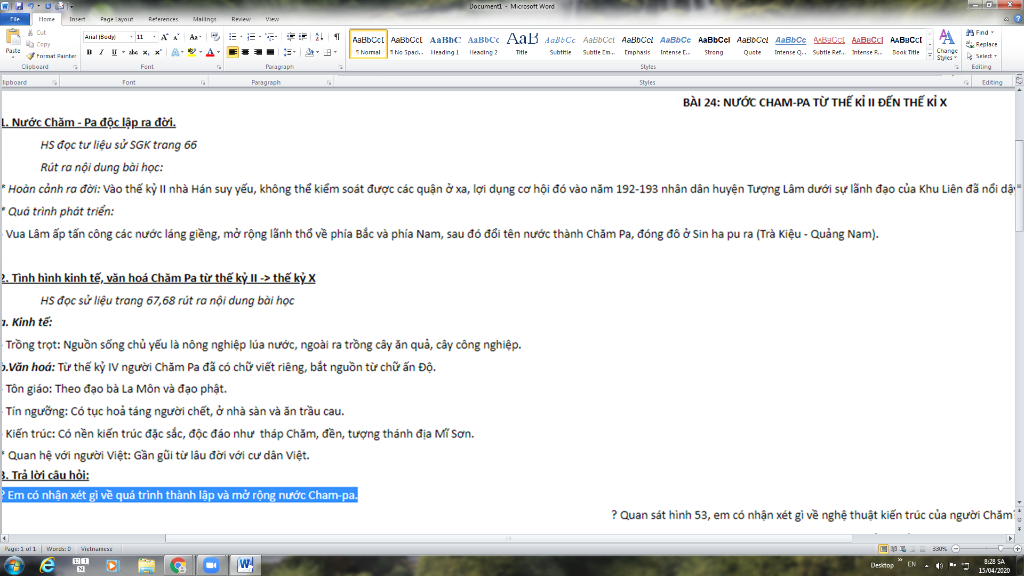The image size is (1024, 576).
Task: Click Increase Indent icon
Action: click(x=303, y=37)
